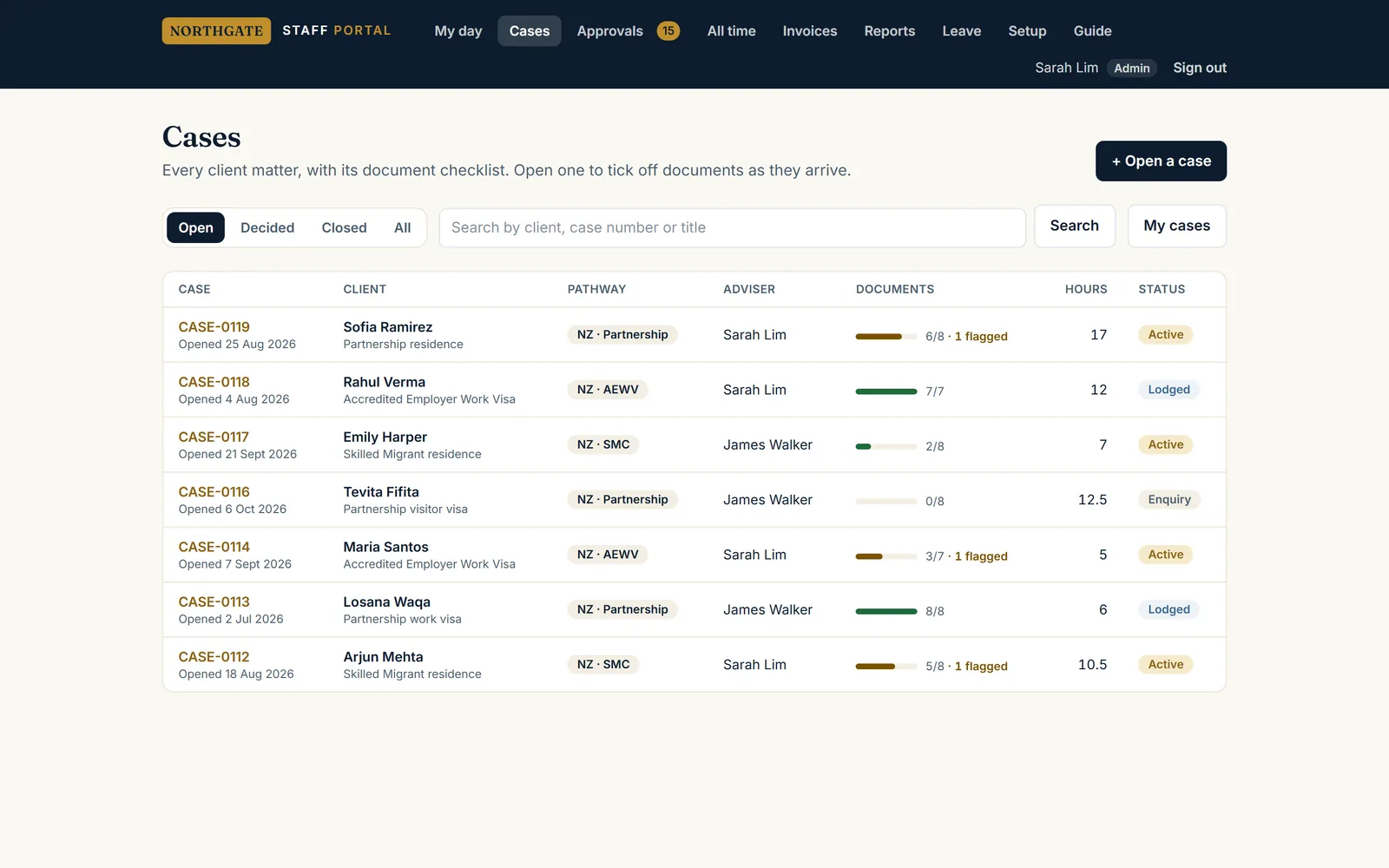Click Sarah Lim user name in header

coord(1066,68)
